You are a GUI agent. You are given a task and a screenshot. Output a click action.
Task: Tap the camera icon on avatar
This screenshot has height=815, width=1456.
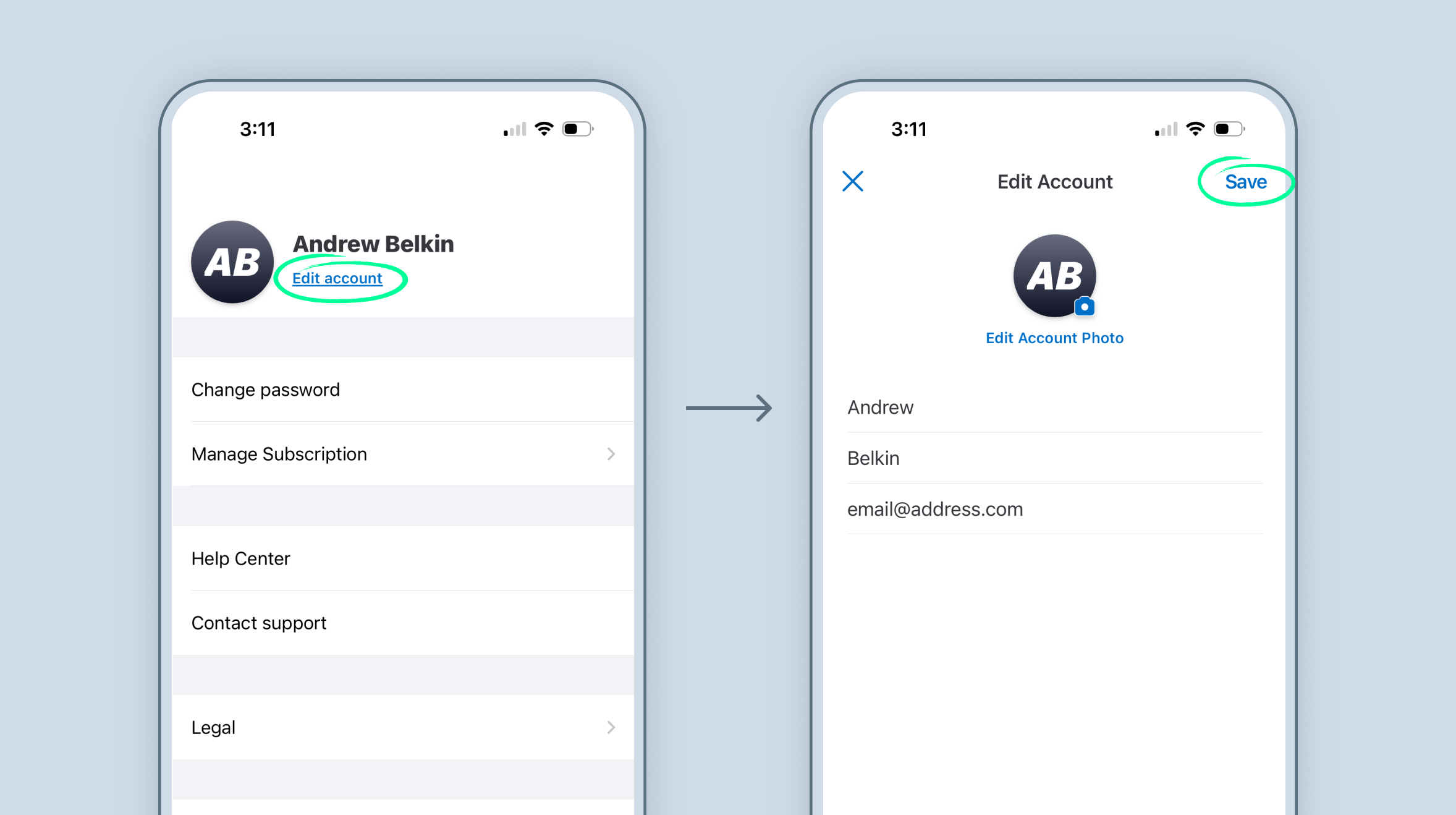click(x=1084, y=307)
